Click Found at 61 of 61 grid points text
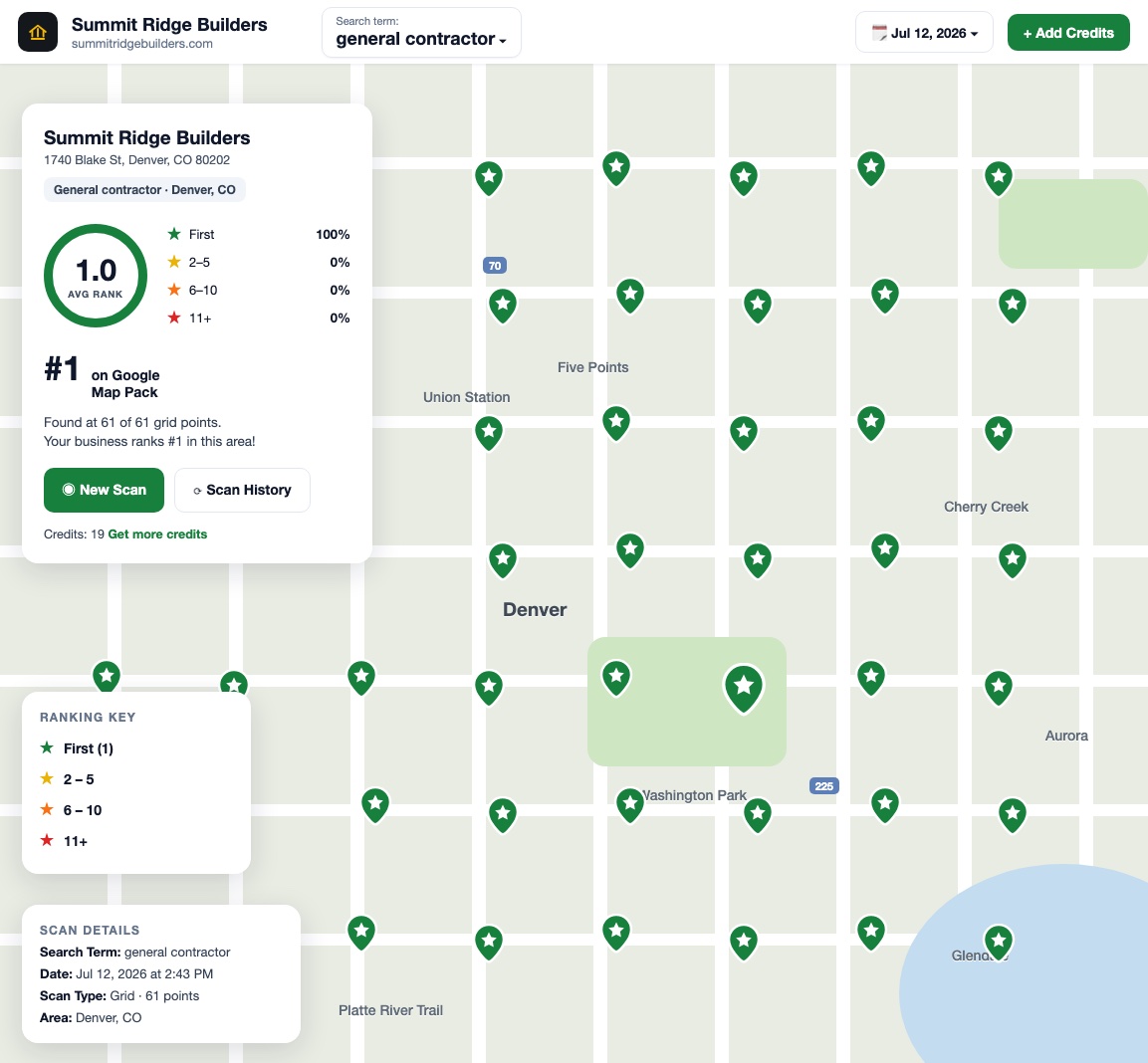The height and width of the screenshot is (1063, 1148). click(132, 422)
